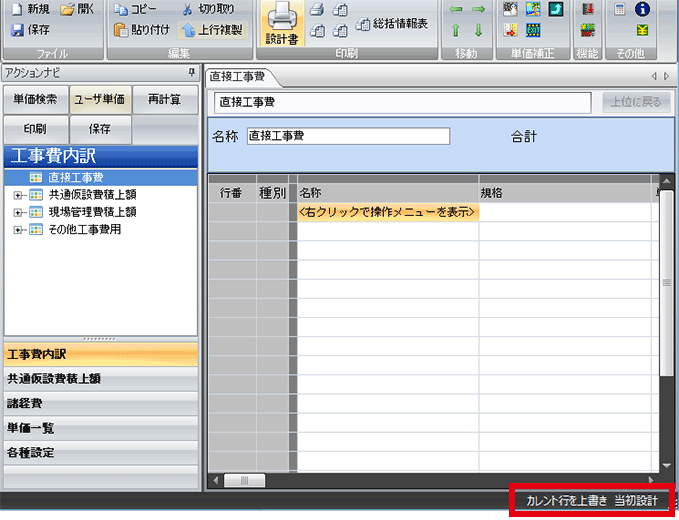
Task: Expand the その他工事費用 tree node
Action: (x=17, y=230)
